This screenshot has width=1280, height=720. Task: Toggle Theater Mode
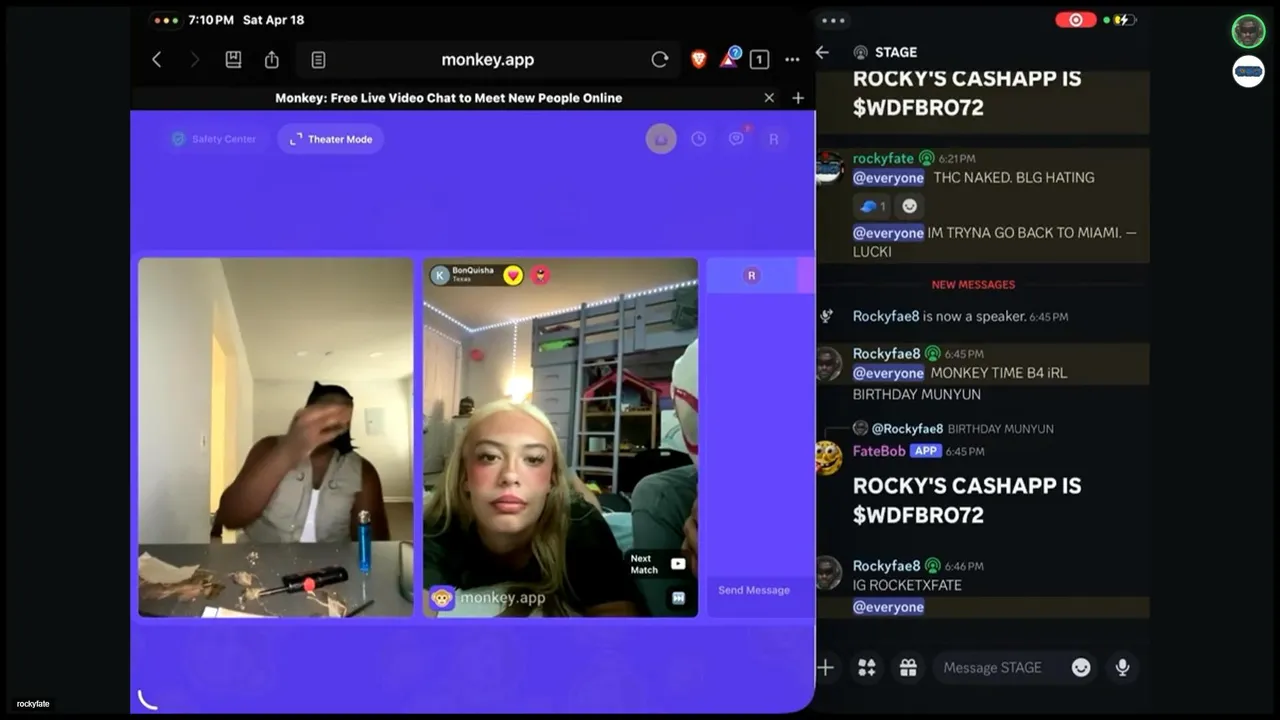click(x=331, y=139)
